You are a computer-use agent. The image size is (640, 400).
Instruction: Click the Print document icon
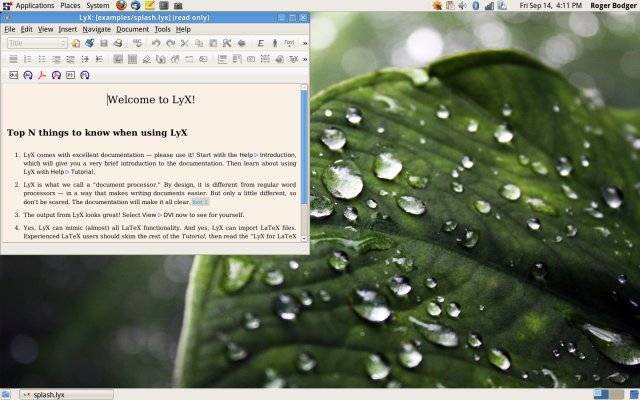click(118, 43)
